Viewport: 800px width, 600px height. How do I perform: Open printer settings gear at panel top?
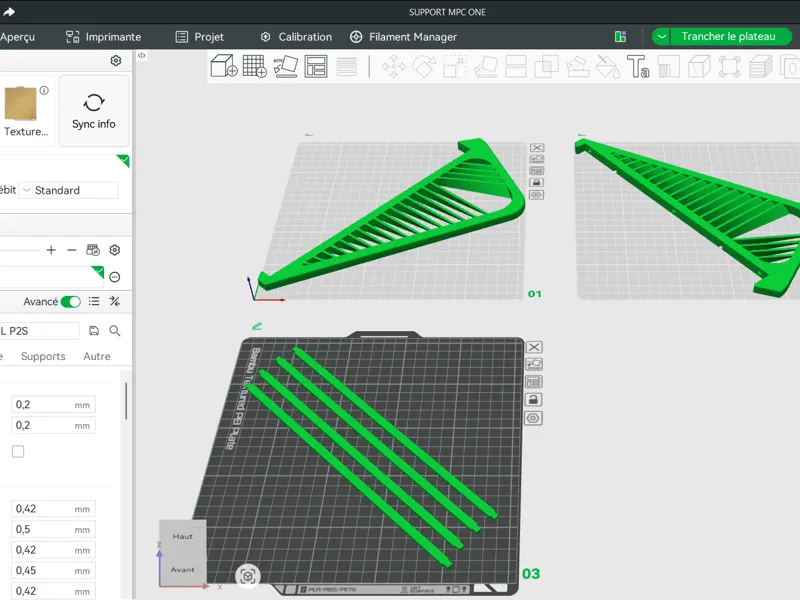[116, 61]
